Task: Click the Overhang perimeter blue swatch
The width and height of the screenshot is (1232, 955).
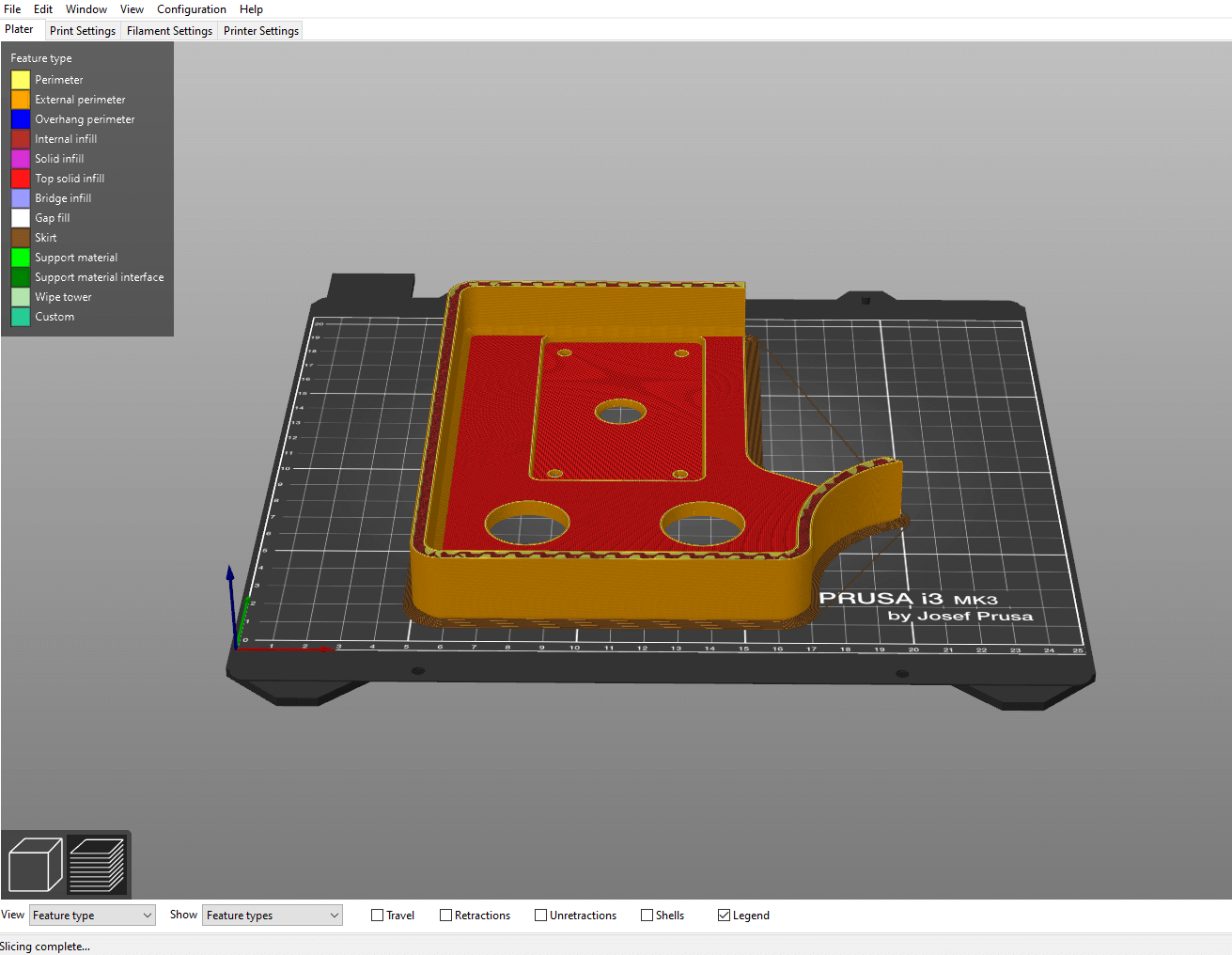Action: click(x=21, y=119)
